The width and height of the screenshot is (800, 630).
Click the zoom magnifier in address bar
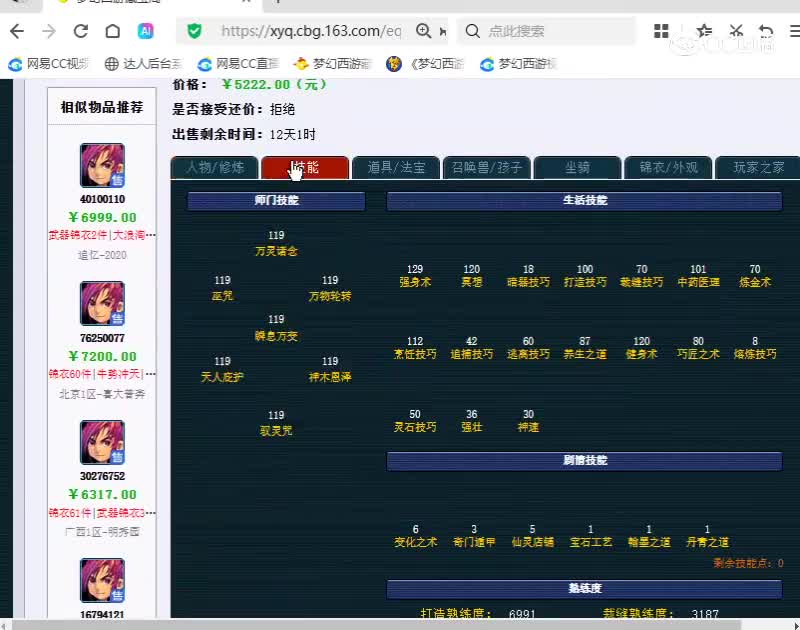click(423, 31)
